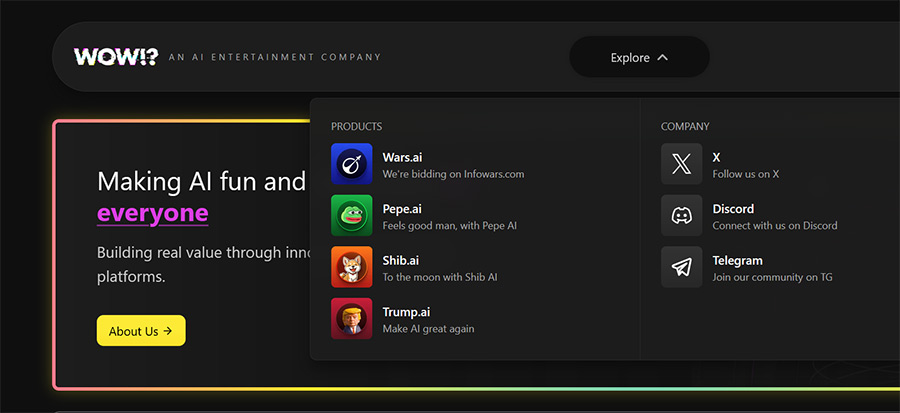Click the chevron arrow beside Explore
The image size is (900, 413).
point(662,57)
